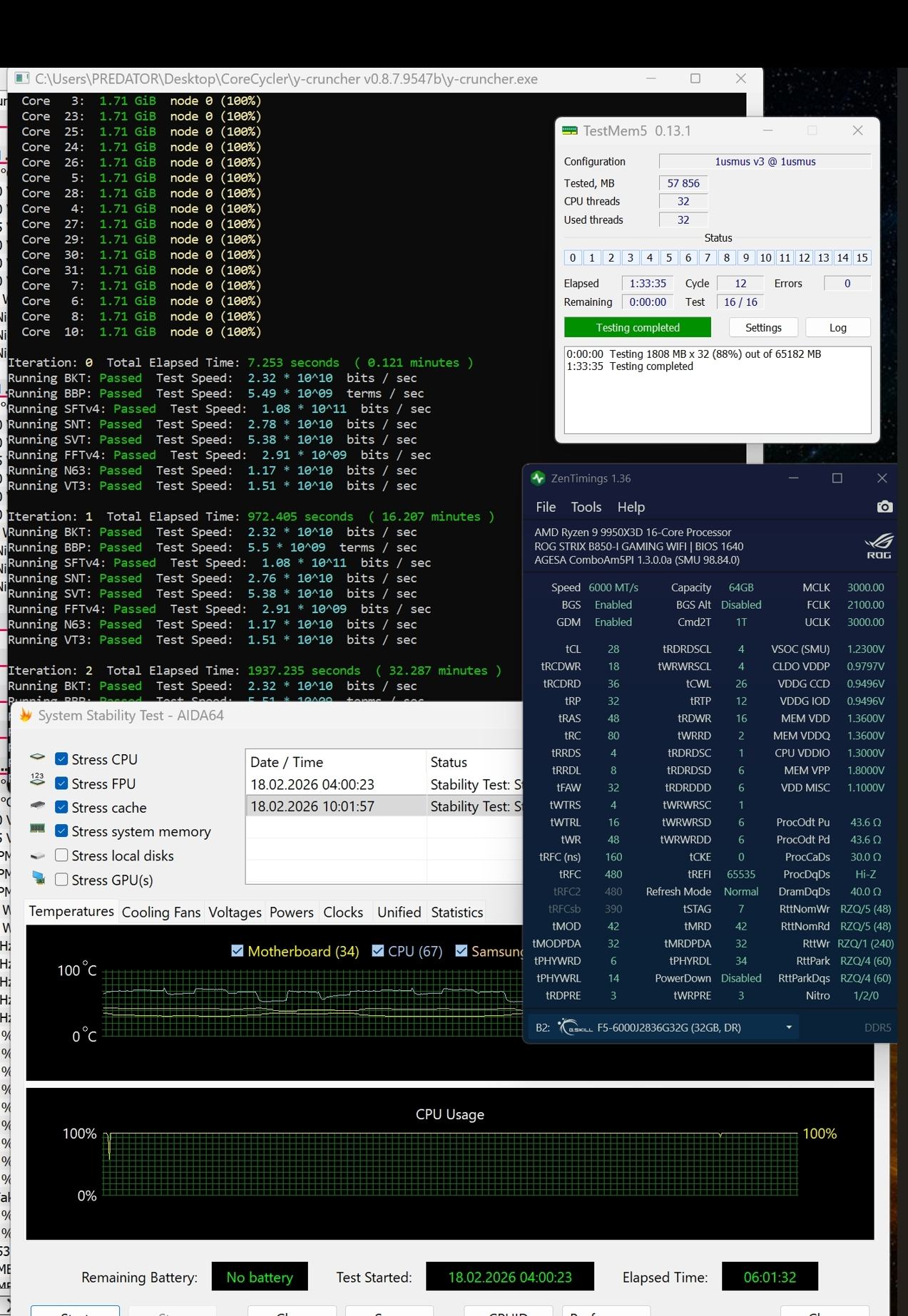Screen dimensions: 908x1316
Task: Switch to the Cooling Fans tab
Action: coord(161,913)
